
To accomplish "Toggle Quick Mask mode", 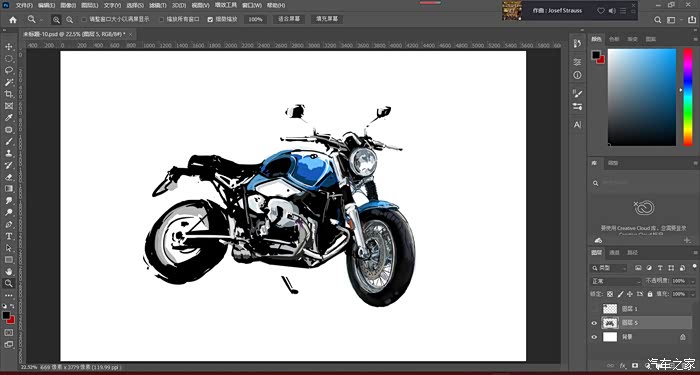I will pyautogui.click(x=8, y=333).
